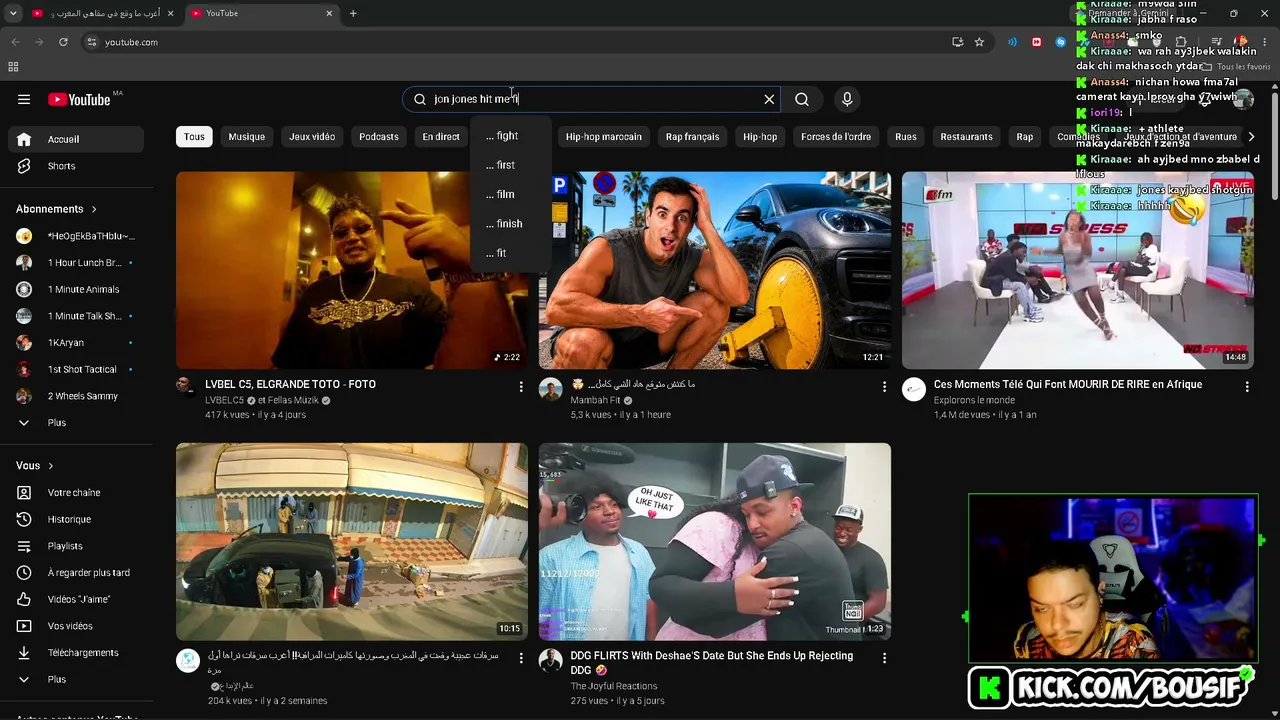Reload the page in the browser
This screenshot has width=1280, height=720.
coord(63,42)
